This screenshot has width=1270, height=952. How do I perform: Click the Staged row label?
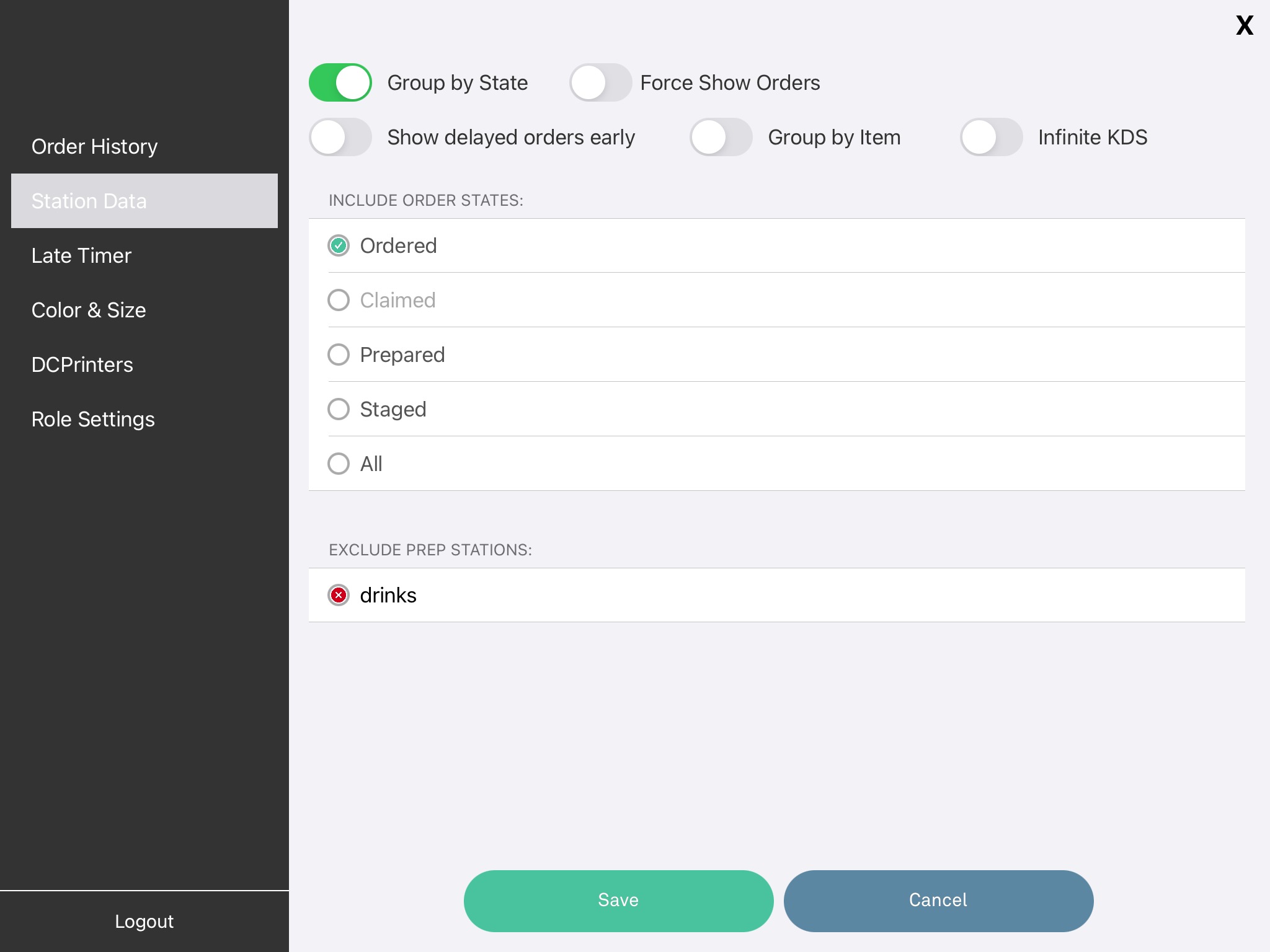[x=393, y=409]
